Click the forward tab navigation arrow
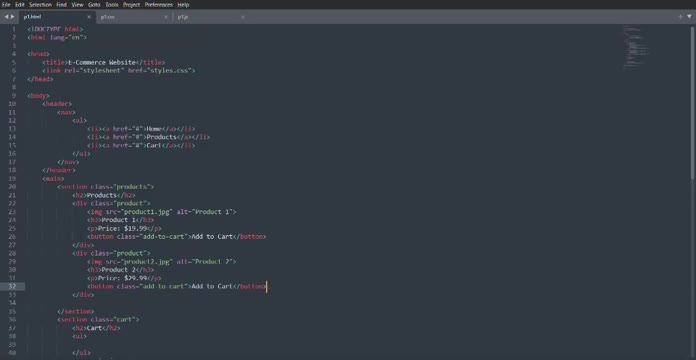Screen dimensions: 696x360 point(12,17)
